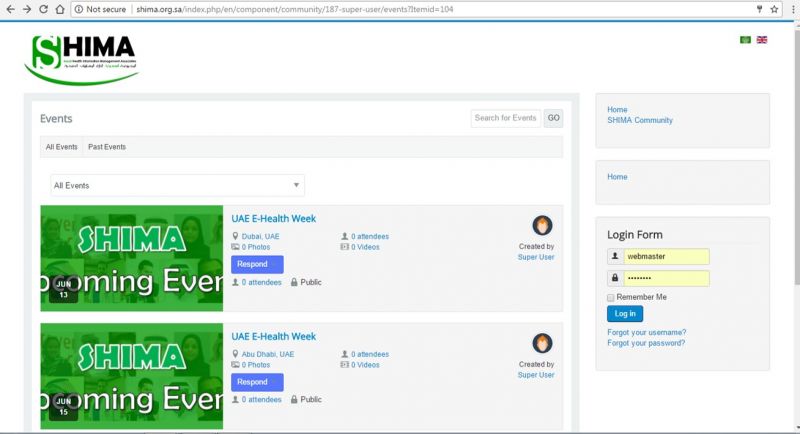Click the password lock icon in Login Form
The height and width of the screenshot is (434, 800).
point(615,278)
